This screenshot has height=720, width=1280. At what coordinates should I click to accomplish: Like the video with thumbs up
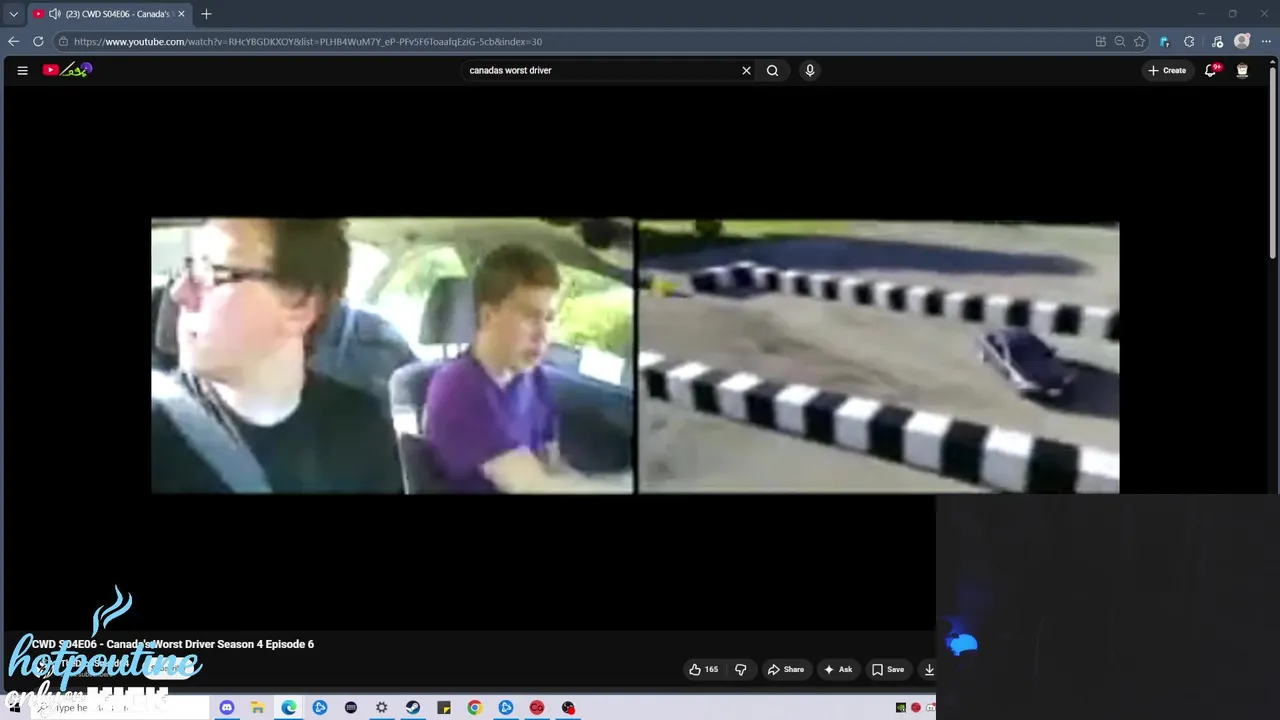(x=704, y=669)
